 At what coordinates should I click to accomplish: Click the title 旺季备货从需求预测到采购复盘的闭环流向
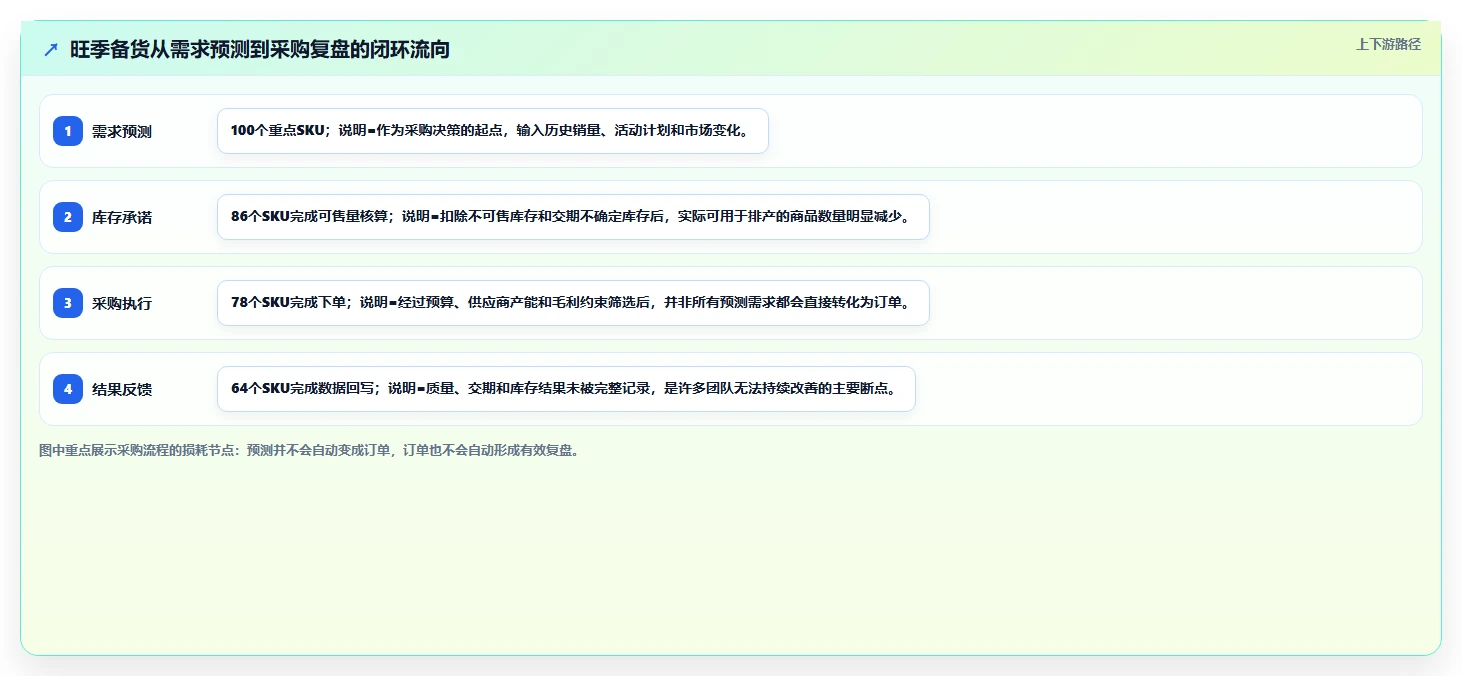pyautogui.click(x=260, y=50)
